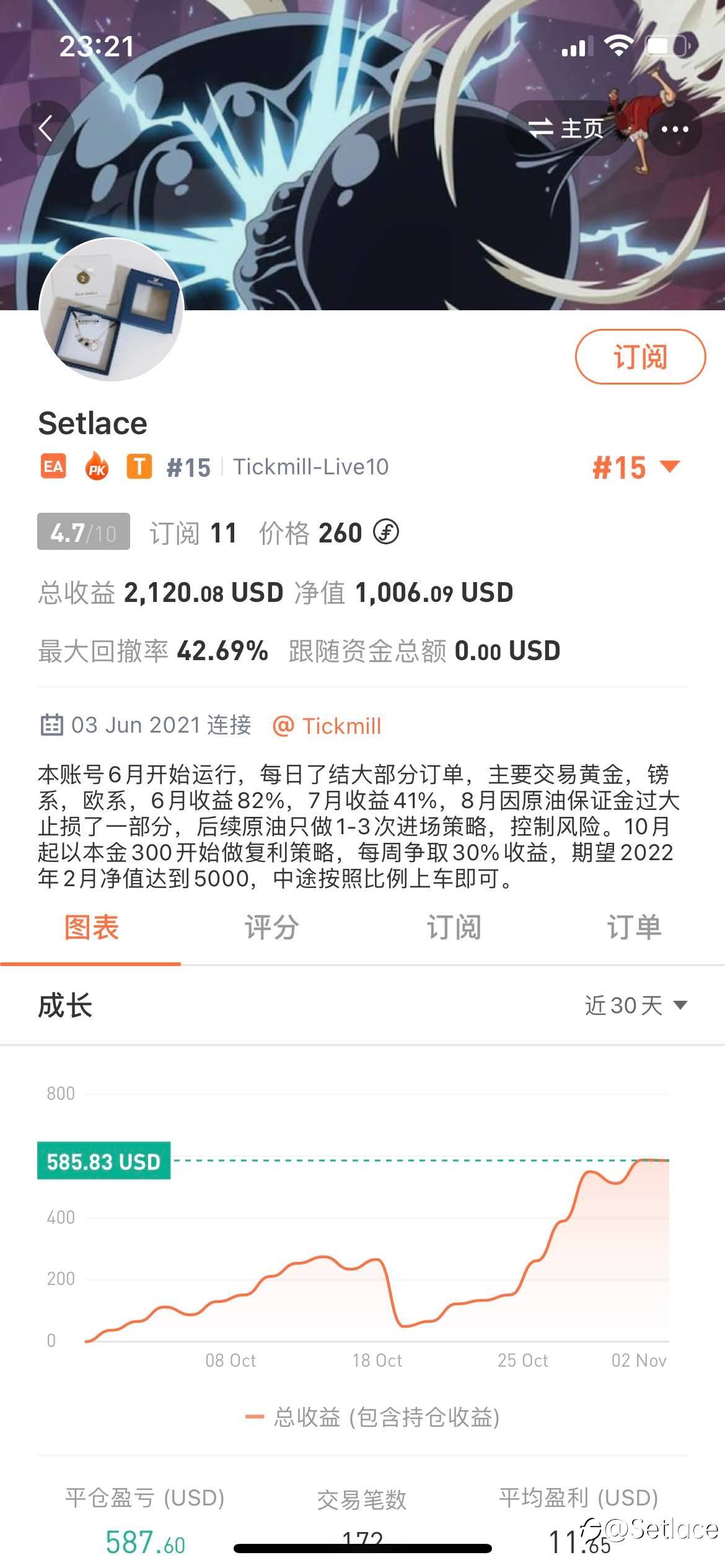The width and height of the screenshot is (725, 1568).
Task: Select the 图表 tab
Action: coord(91,928)
